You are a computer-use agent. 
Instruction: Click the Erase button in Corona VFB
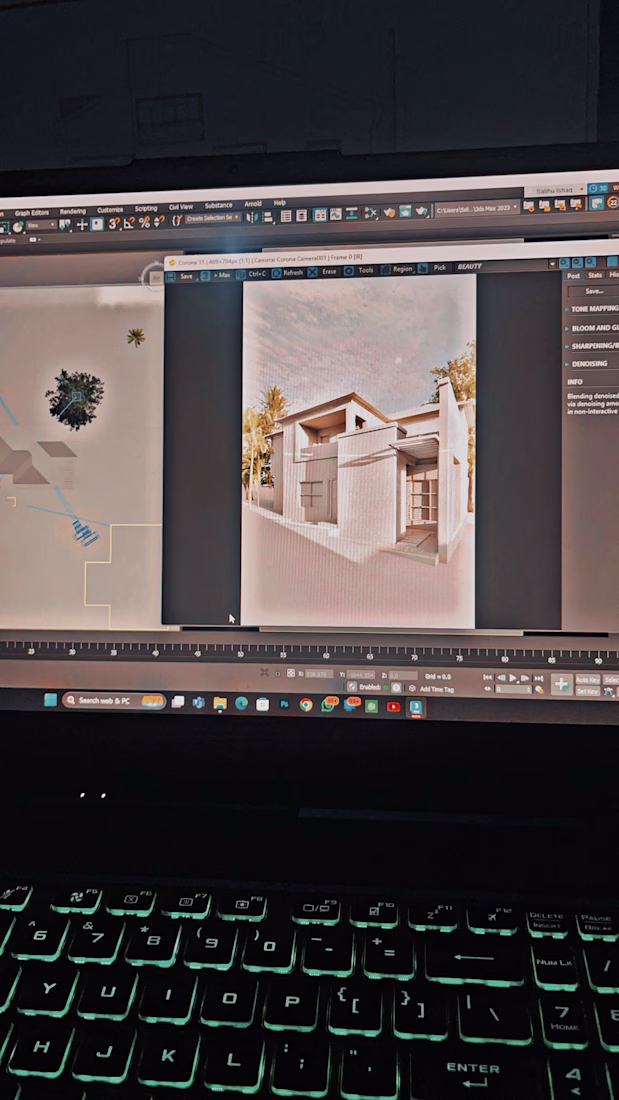[x=324, y=271]
